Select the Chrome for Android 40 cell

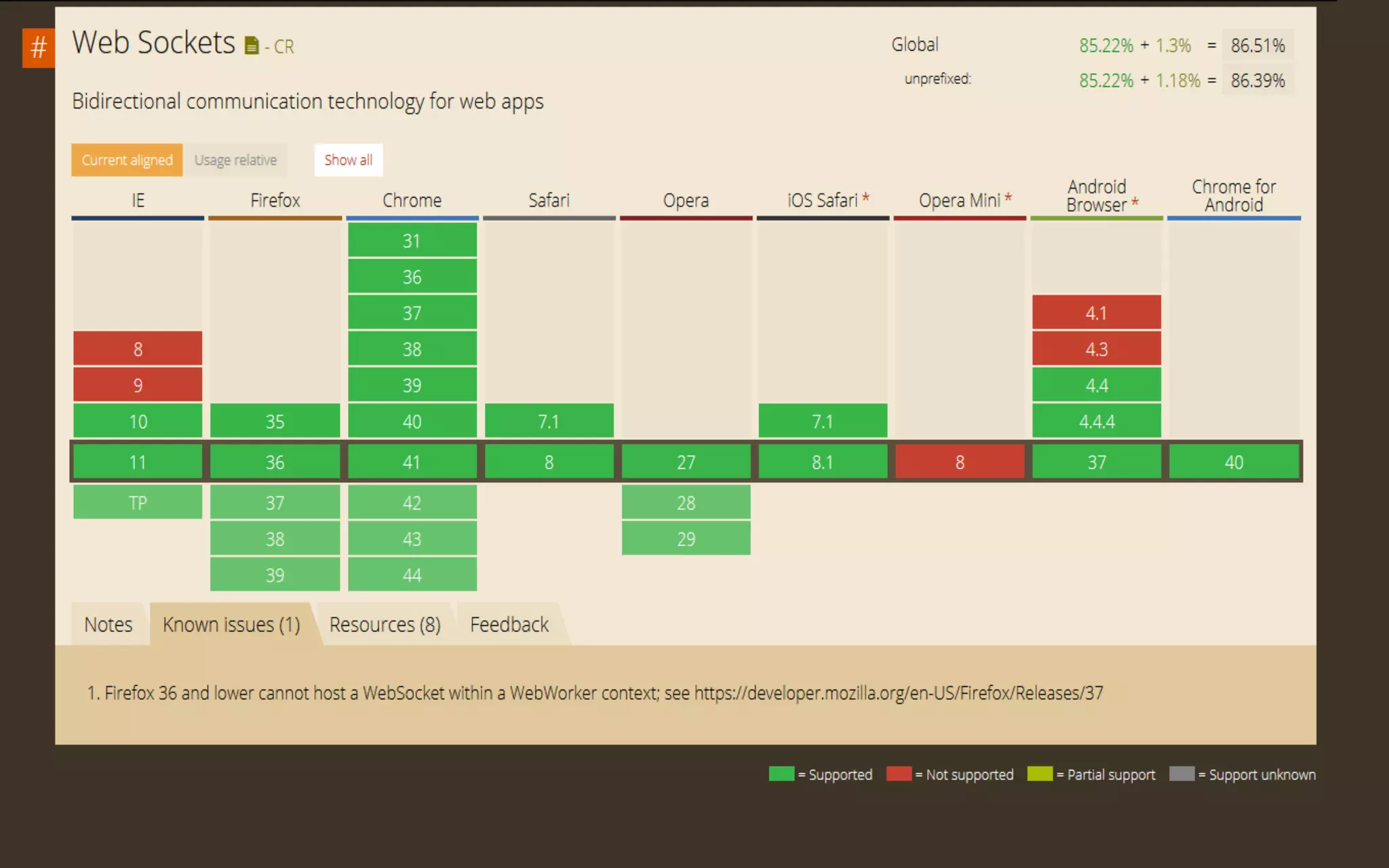point(1234,462)
